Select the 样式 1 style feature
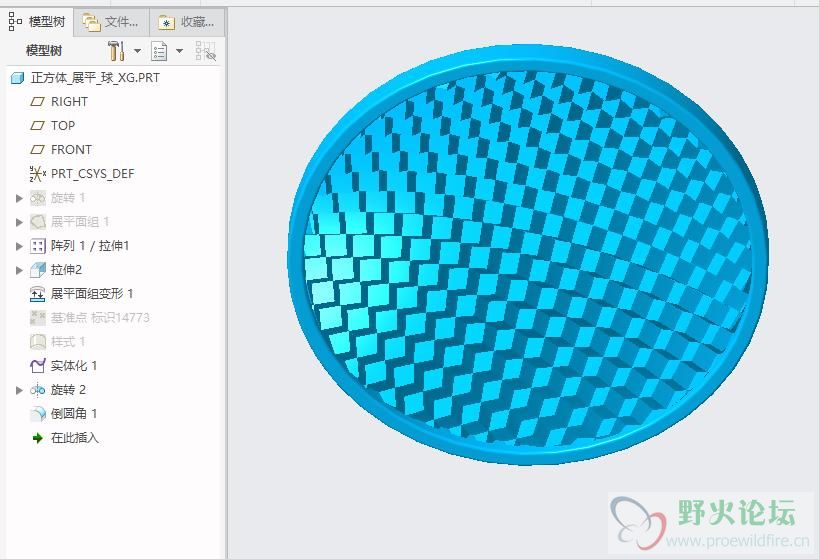This screenshot has width=819, height=559. [x=68, y=342]
